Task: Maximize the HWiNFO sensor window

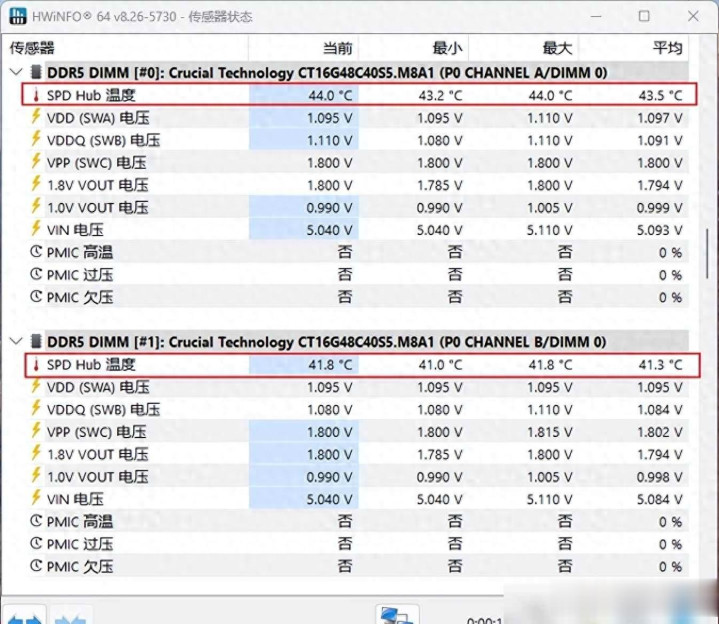Action: point(644,16)
